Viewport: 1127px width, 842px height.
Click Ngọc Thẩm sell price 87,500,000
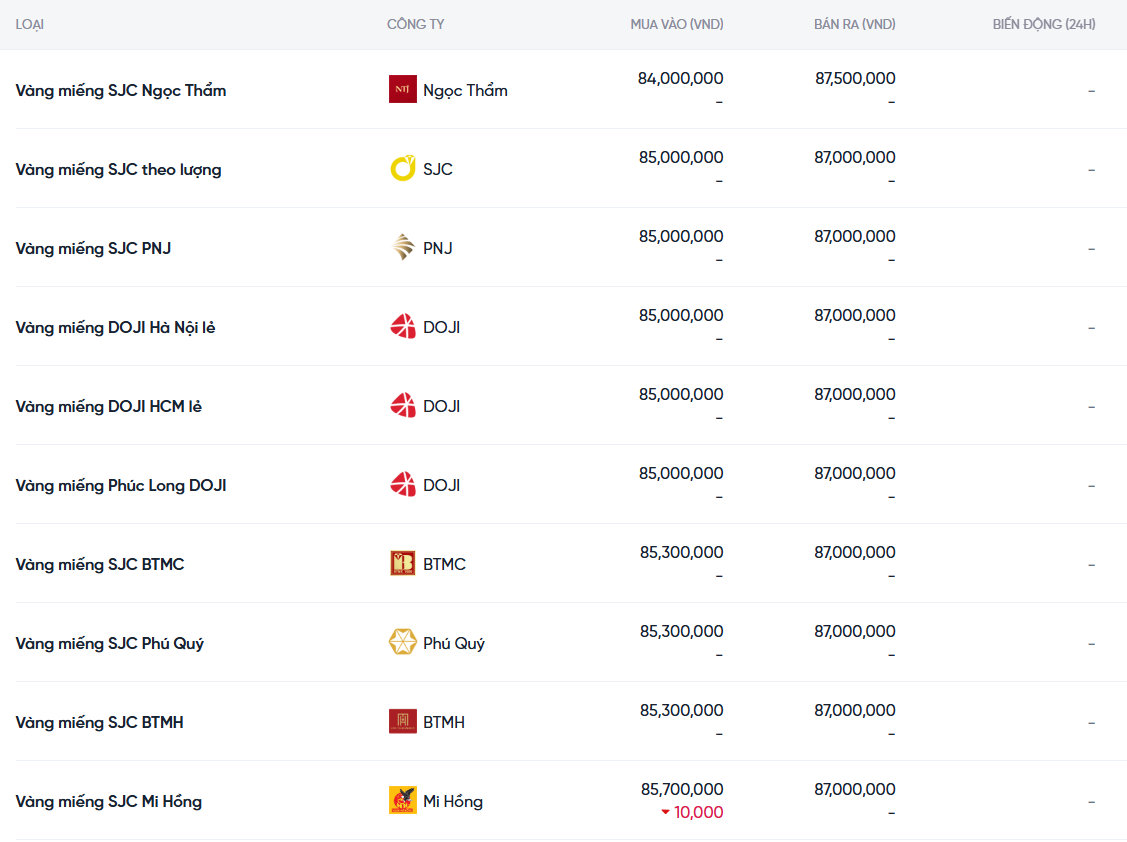855,78
